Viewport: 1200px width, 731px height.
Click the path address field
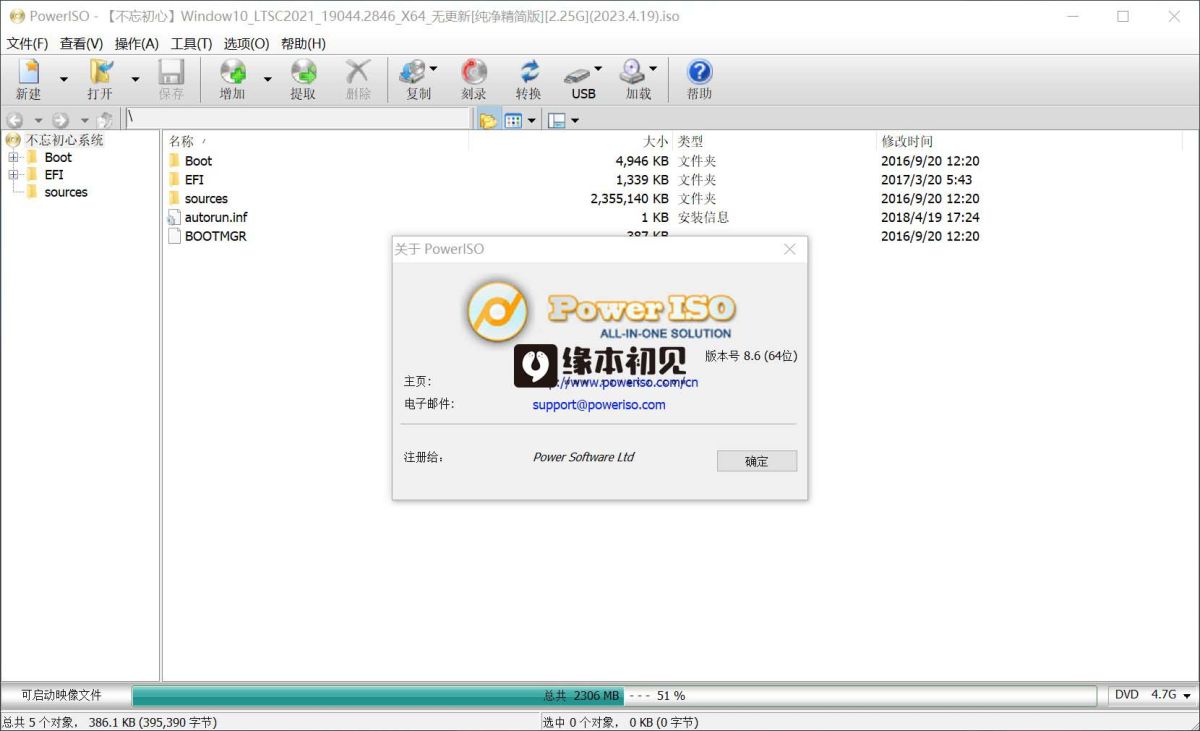298,119
